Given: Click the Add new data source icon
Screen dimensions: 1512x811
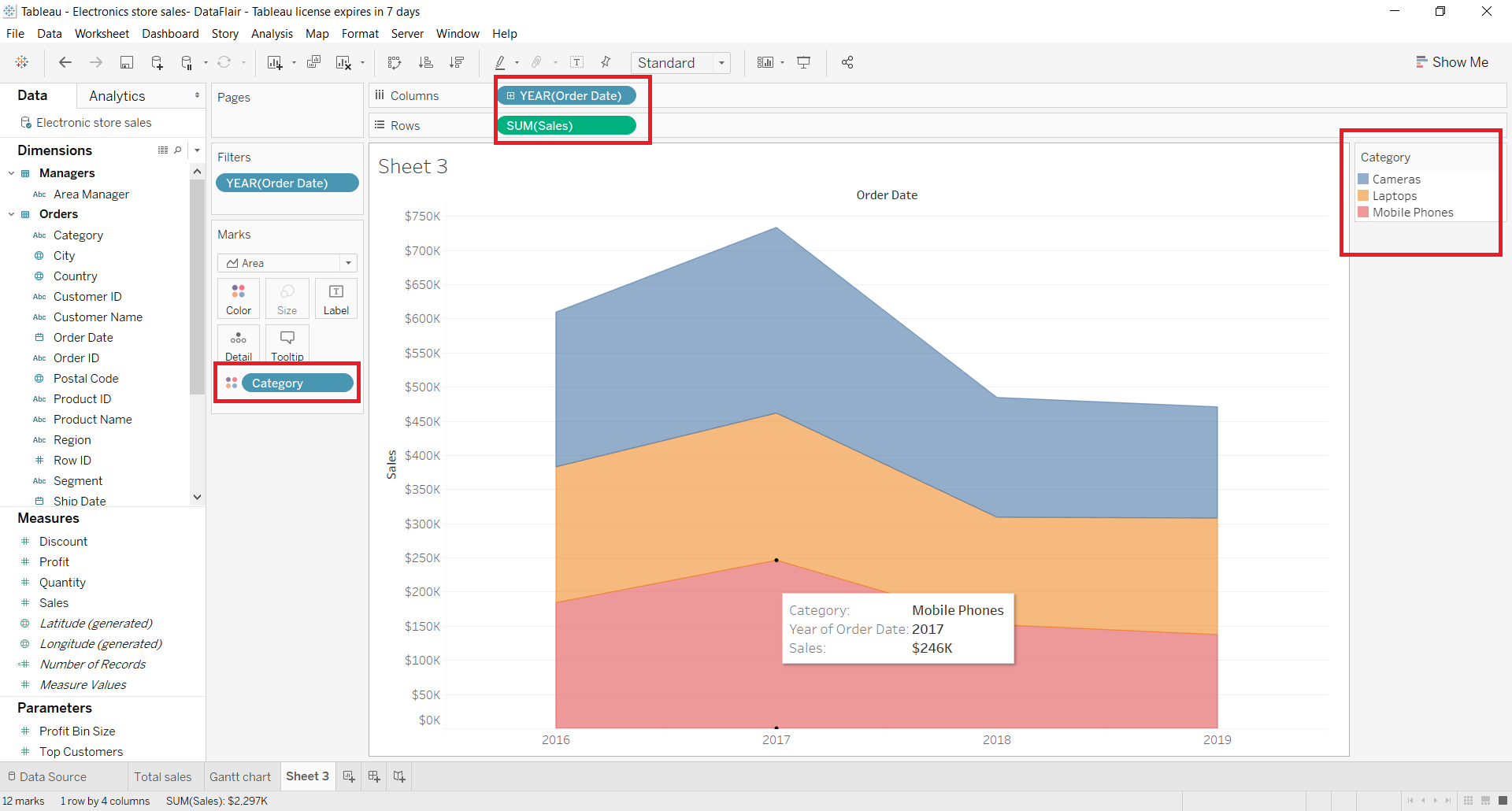Looking at the screenshot, I should click(157, 63).
